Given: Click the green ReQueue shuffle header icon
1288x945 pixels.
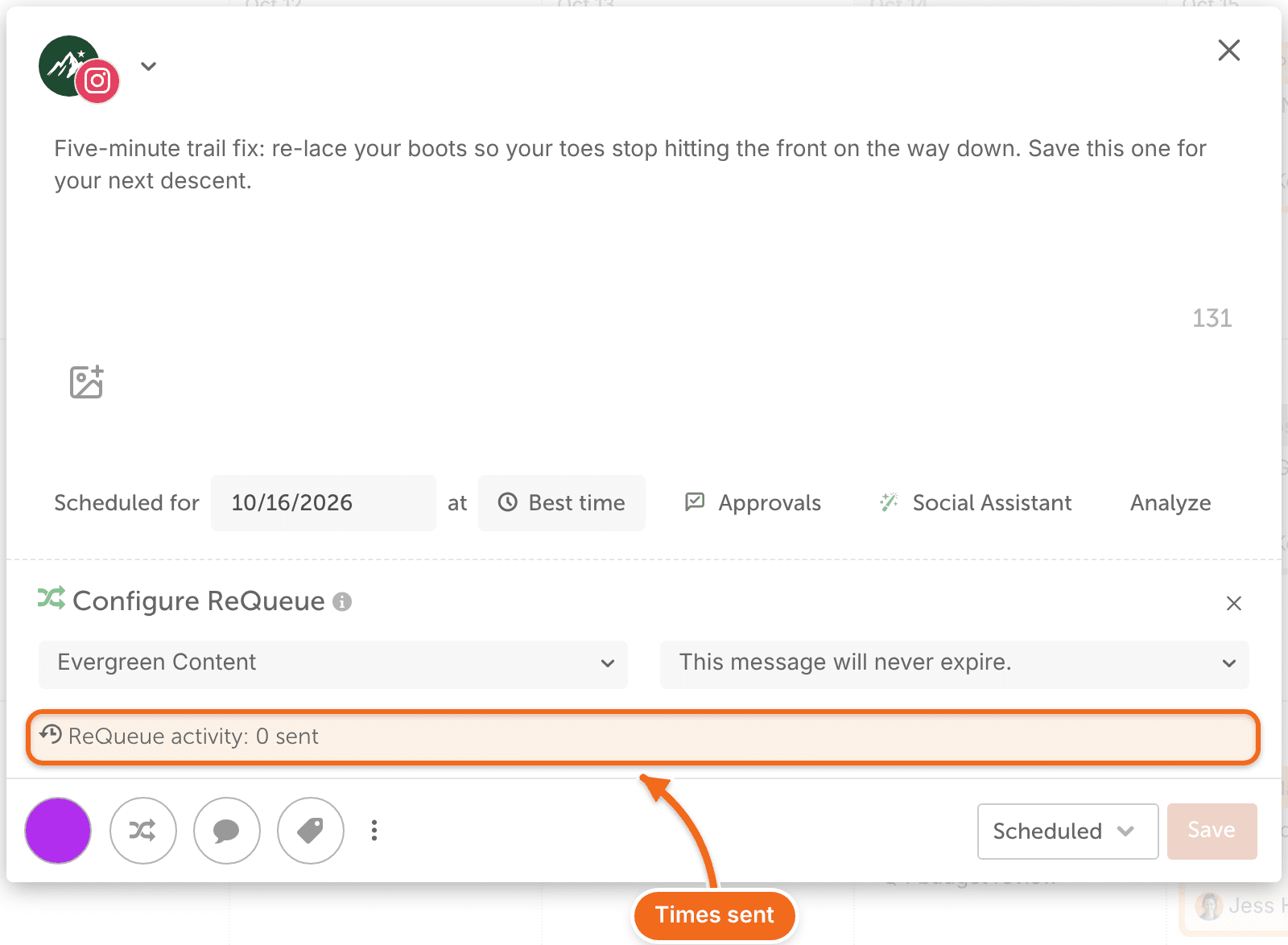Looking at the screenshot, I should pyautogui.click(x=52, y=599).
